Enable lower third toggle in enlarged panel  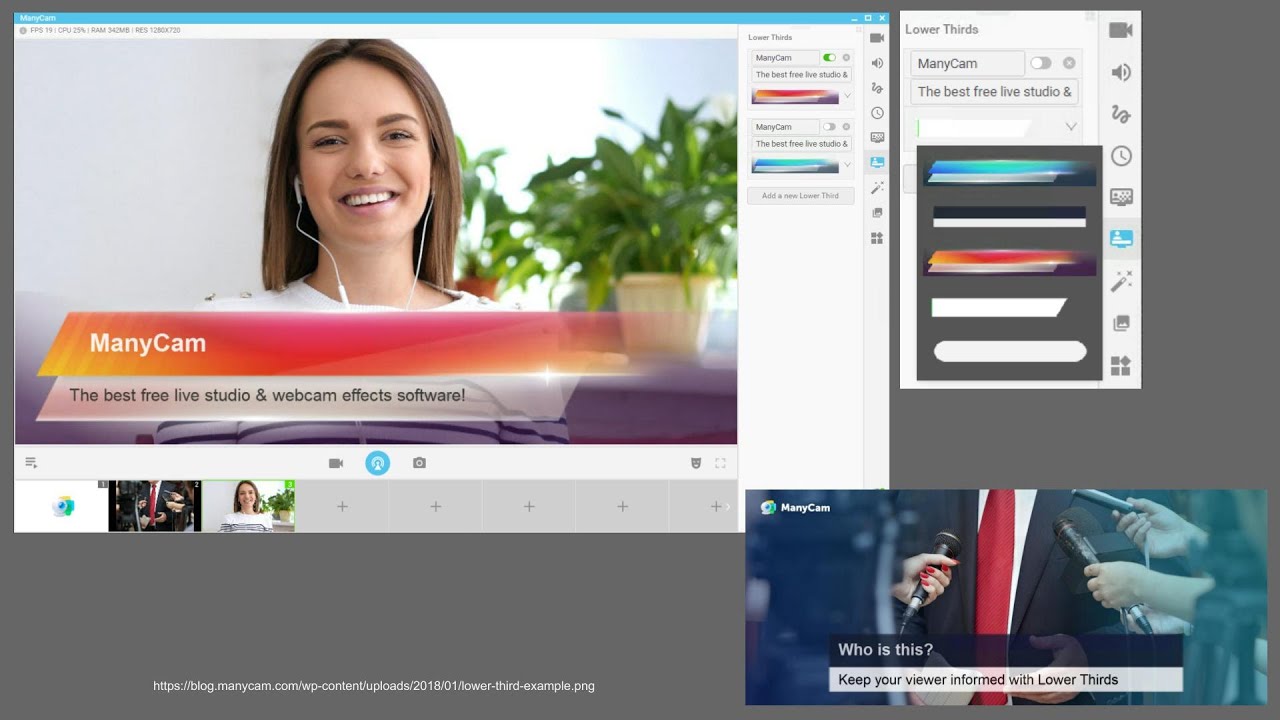coord(1041,63)
